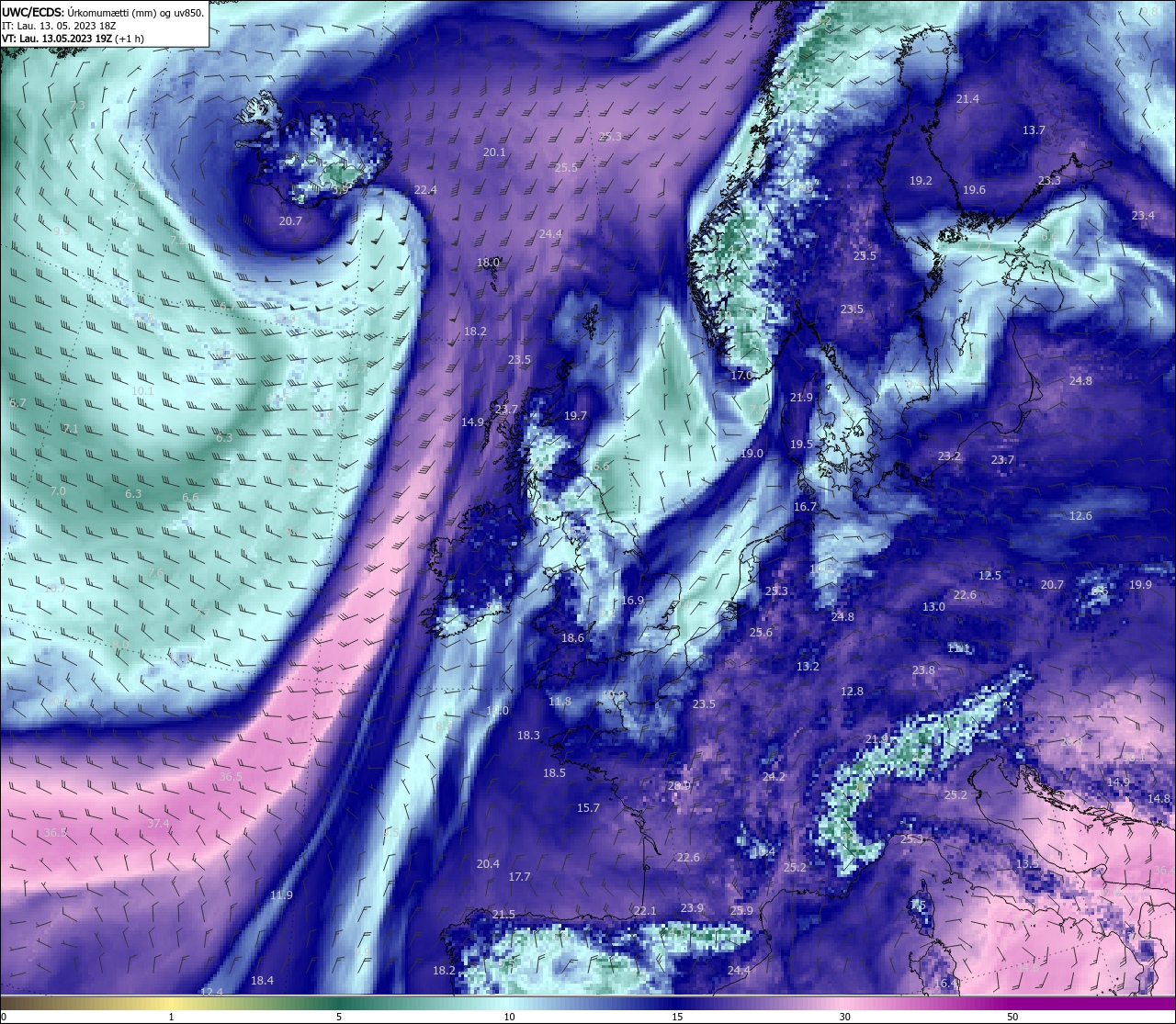Click the 16.7 value on the map
The height and width of the screenshot is (1024, 1176).
805,507
